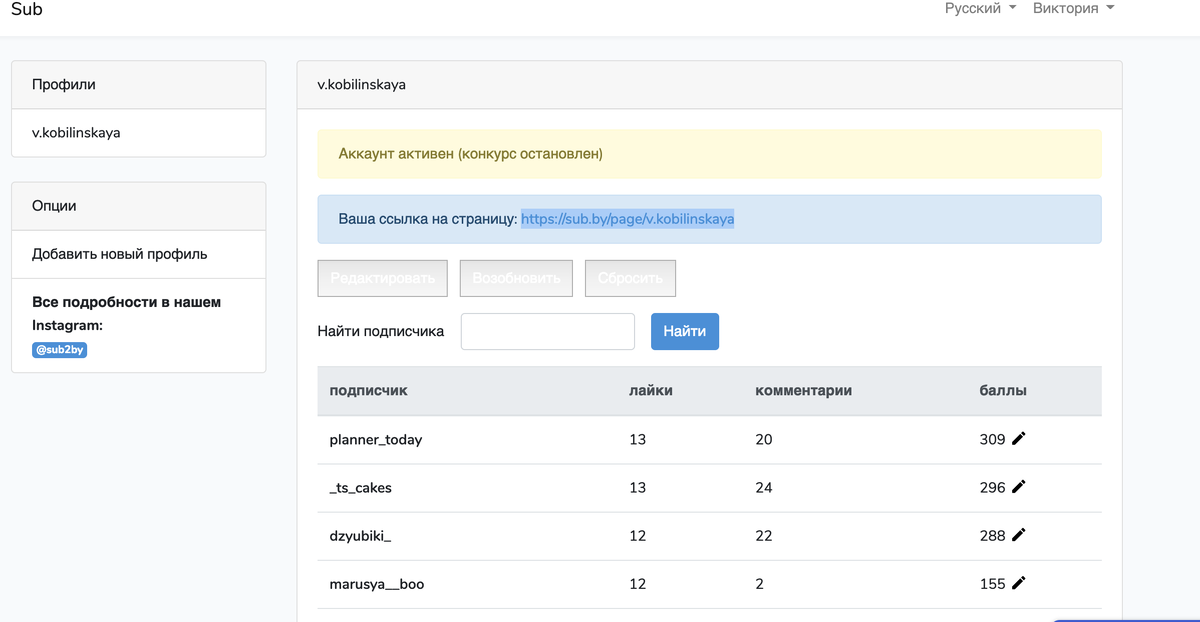This screenshot has height=622, width=1200.
Task: Expand the Виктория user menu
Action: [1073, 9]
